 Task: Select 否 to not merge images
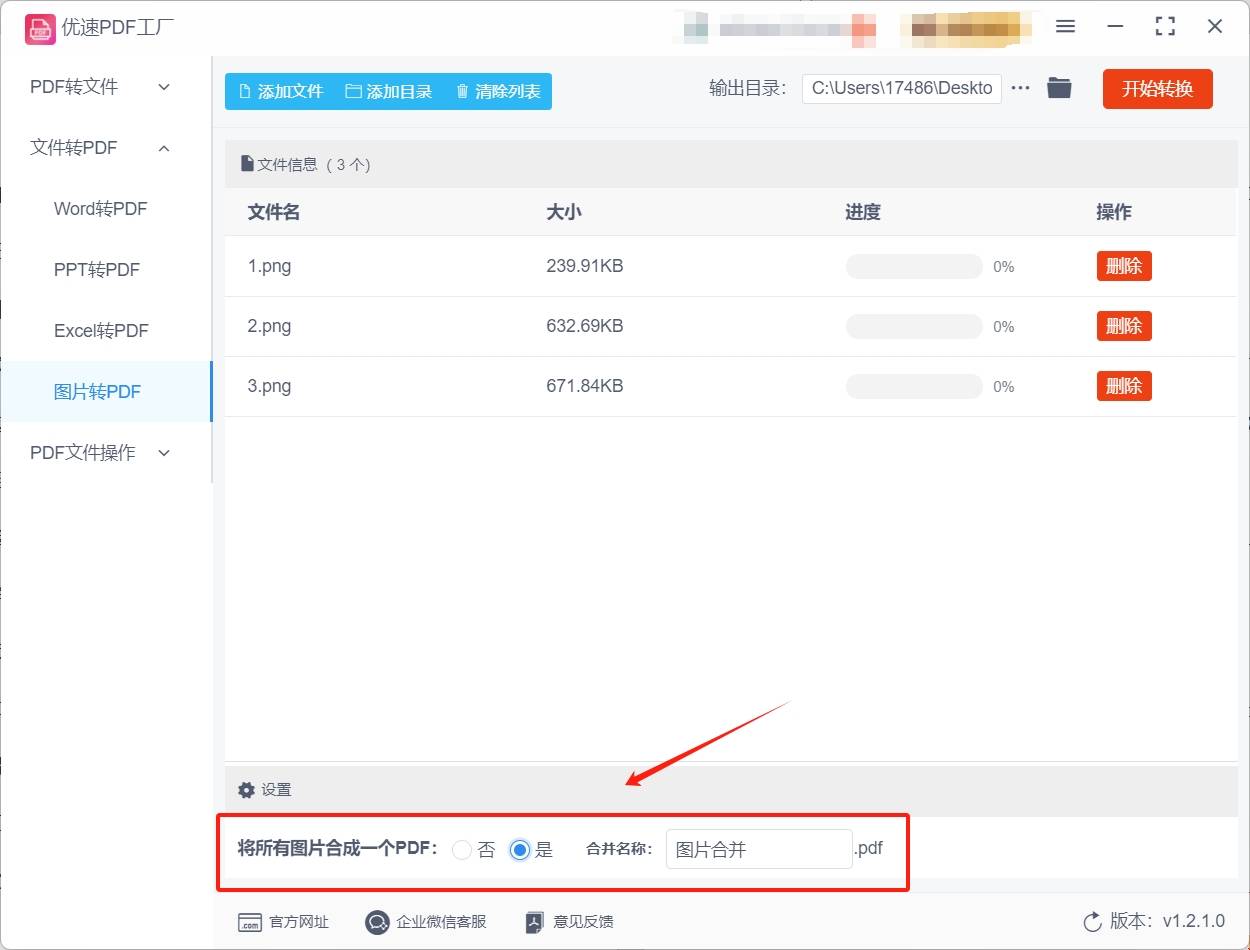coord(462,849)
